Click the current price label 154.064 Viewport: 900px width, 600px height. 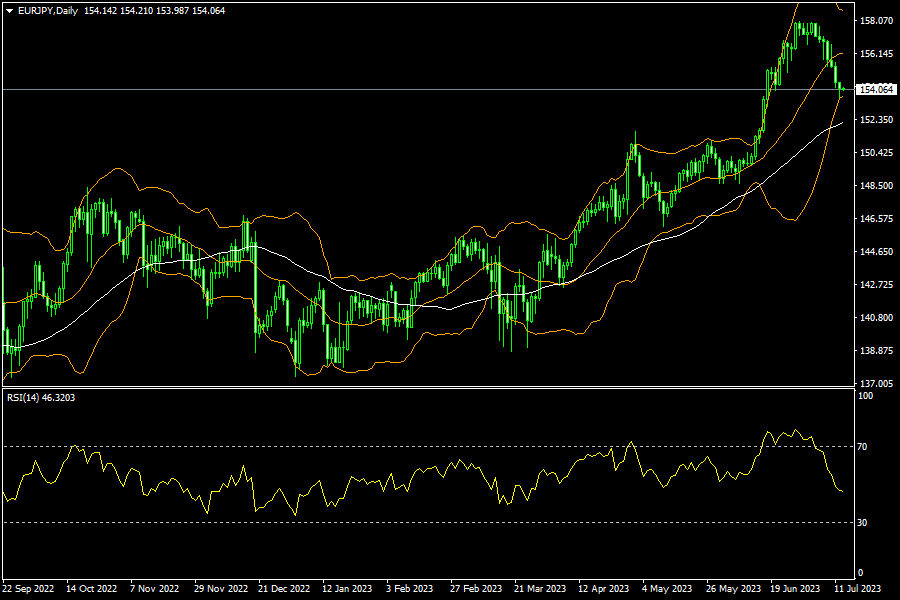[876, 90]
